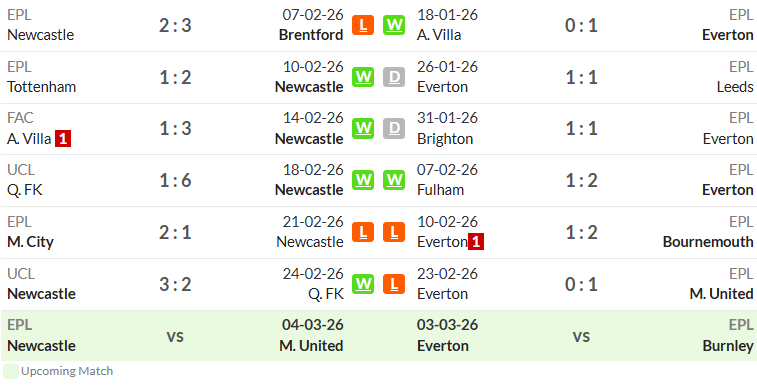Click the red card icon beside A. Villa
The image size is (757, 392).
63,139
